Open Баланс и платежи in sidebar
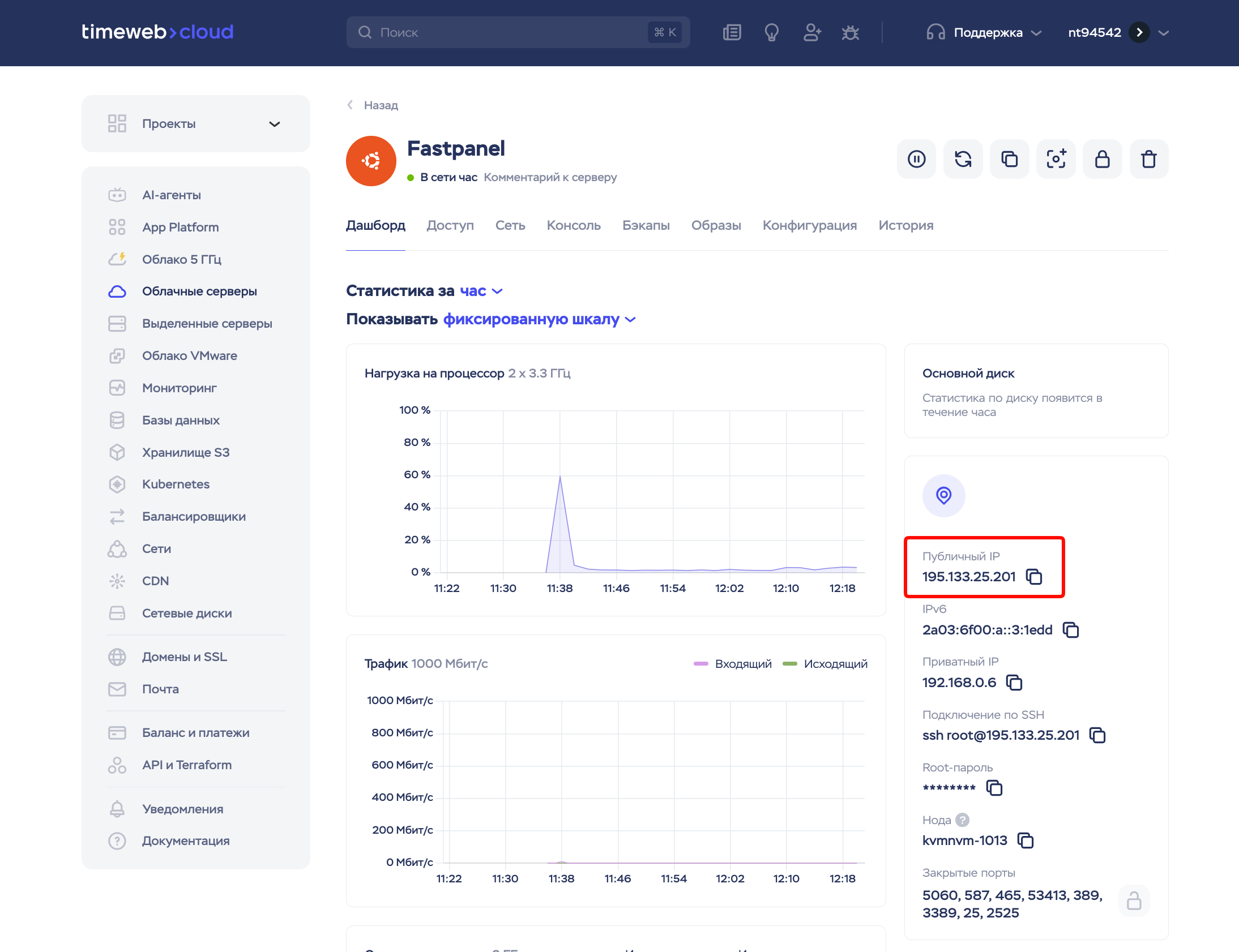 [x=195, y=733]
